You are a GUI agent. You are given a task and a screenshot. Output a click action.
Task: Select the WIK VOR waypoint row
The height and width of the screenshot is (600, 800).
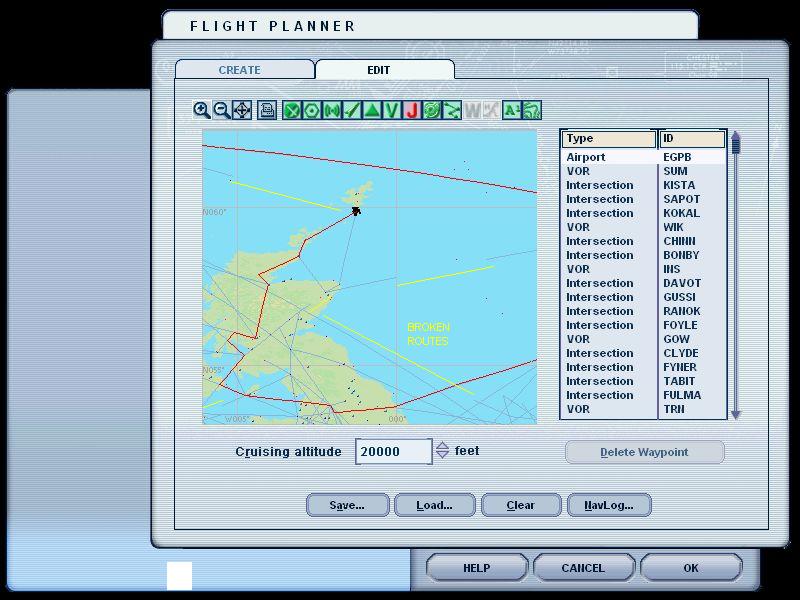point(640,227)
